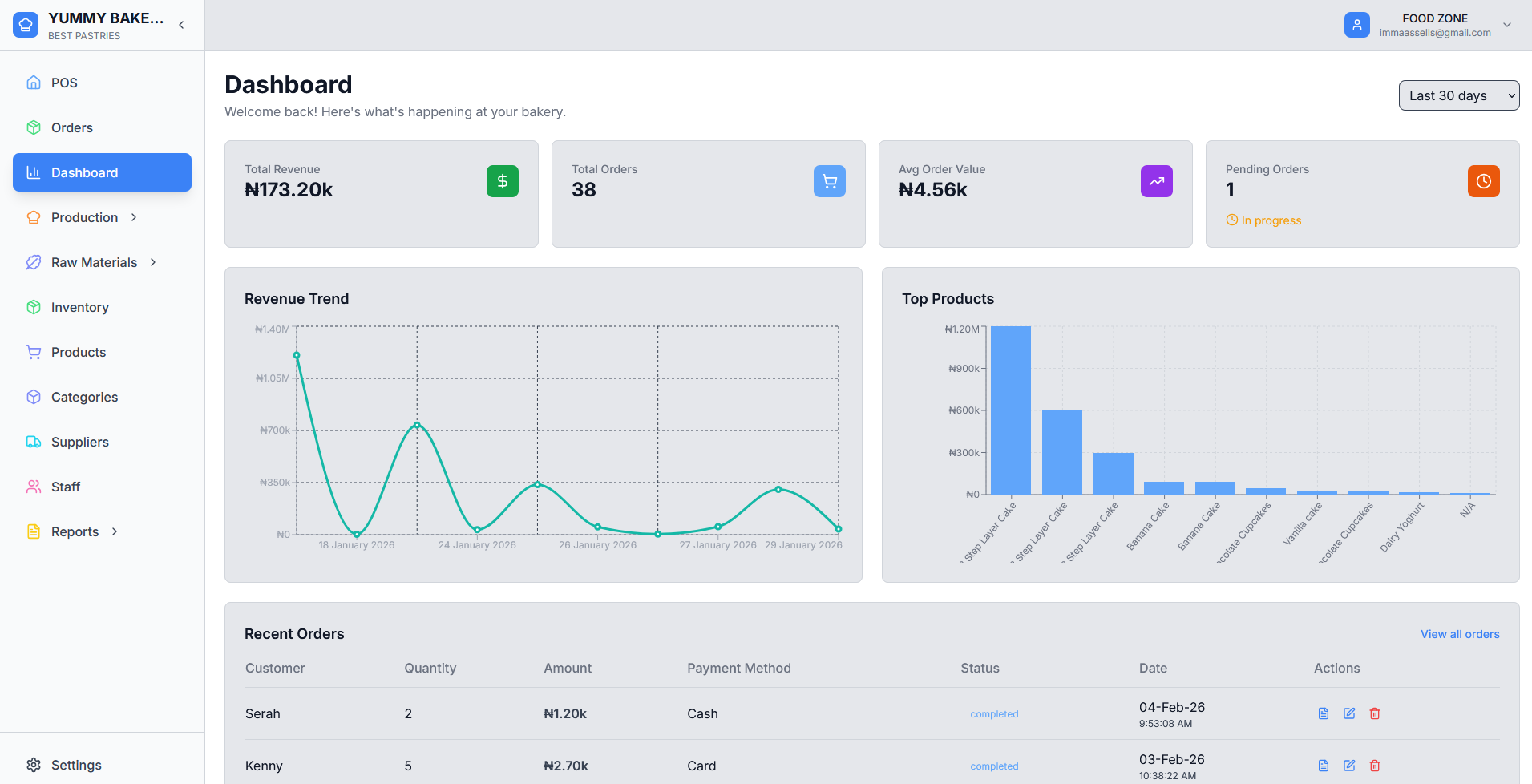Open Inventory from the sidebar
The height and width of the screenshot is (784, 1532).
point(79,307)
